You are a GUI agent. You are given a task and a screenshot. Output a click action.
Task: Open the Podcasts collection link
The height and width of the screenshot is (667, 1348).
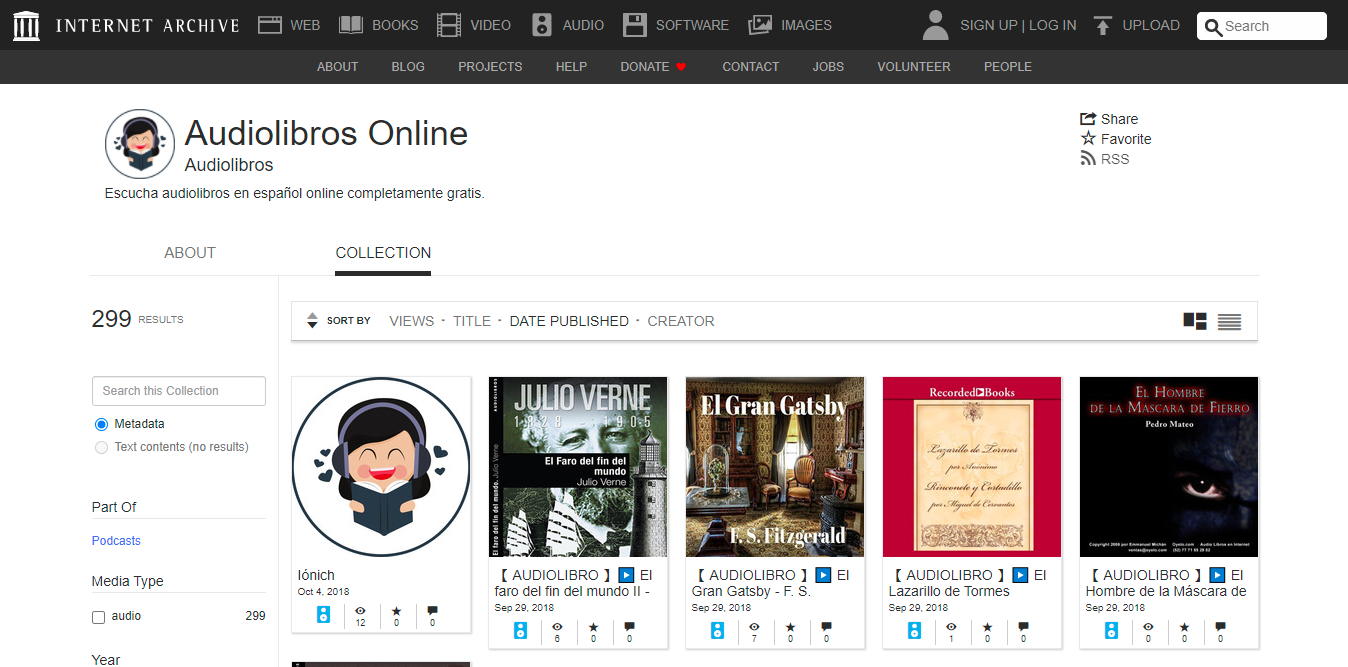point(116,541)
